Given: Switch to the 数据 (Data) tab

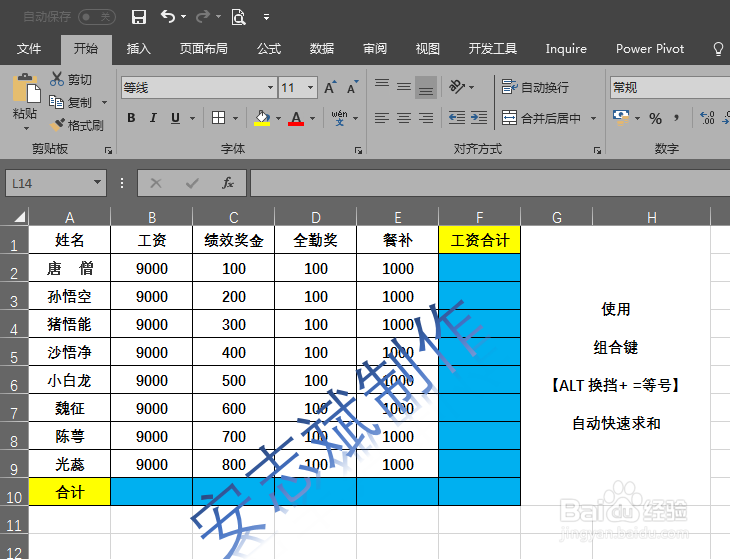Looking at the screenshot, I should tap(322, 48).
